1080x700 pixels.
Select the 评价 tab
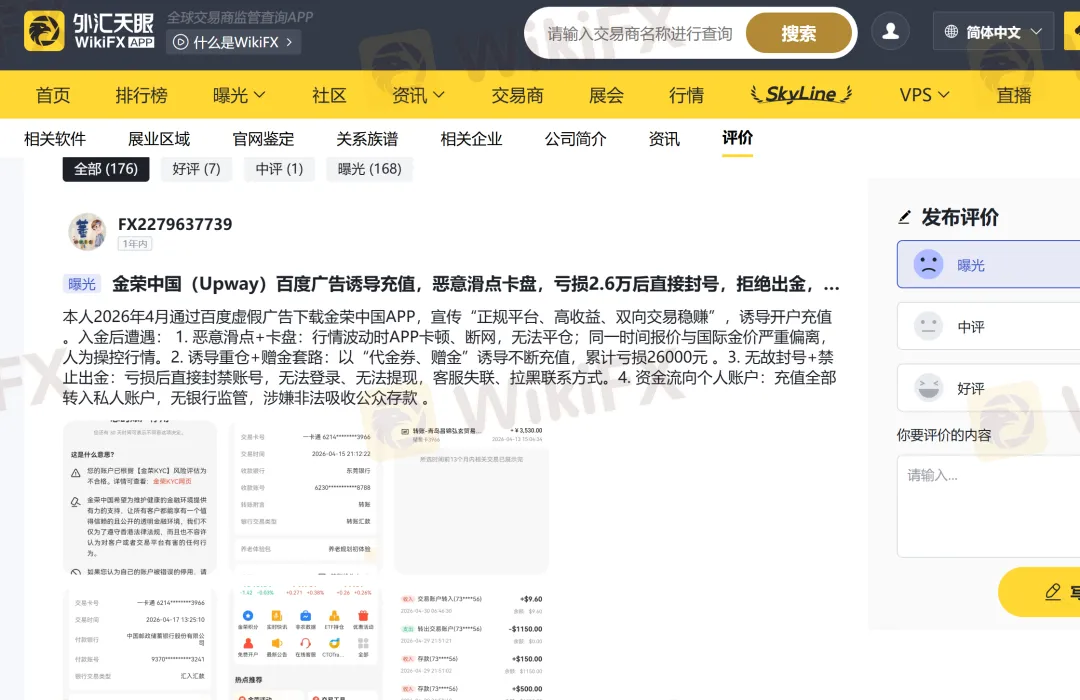[x=737, y=138]
